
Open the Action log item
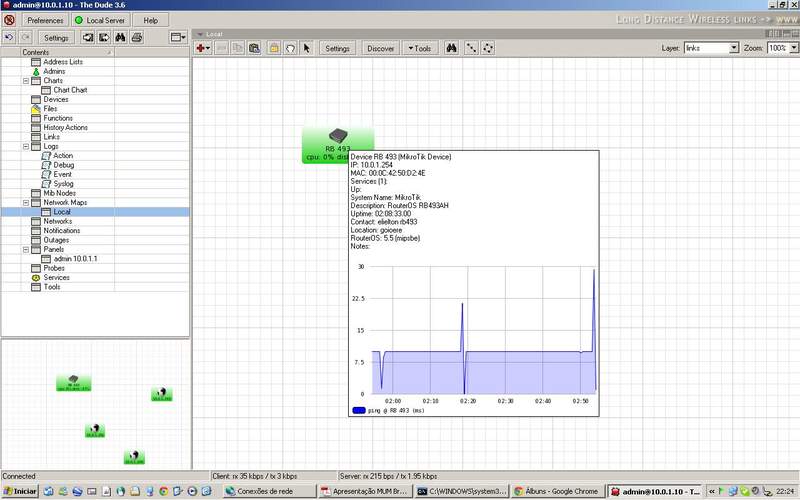(x=63, y=156)
